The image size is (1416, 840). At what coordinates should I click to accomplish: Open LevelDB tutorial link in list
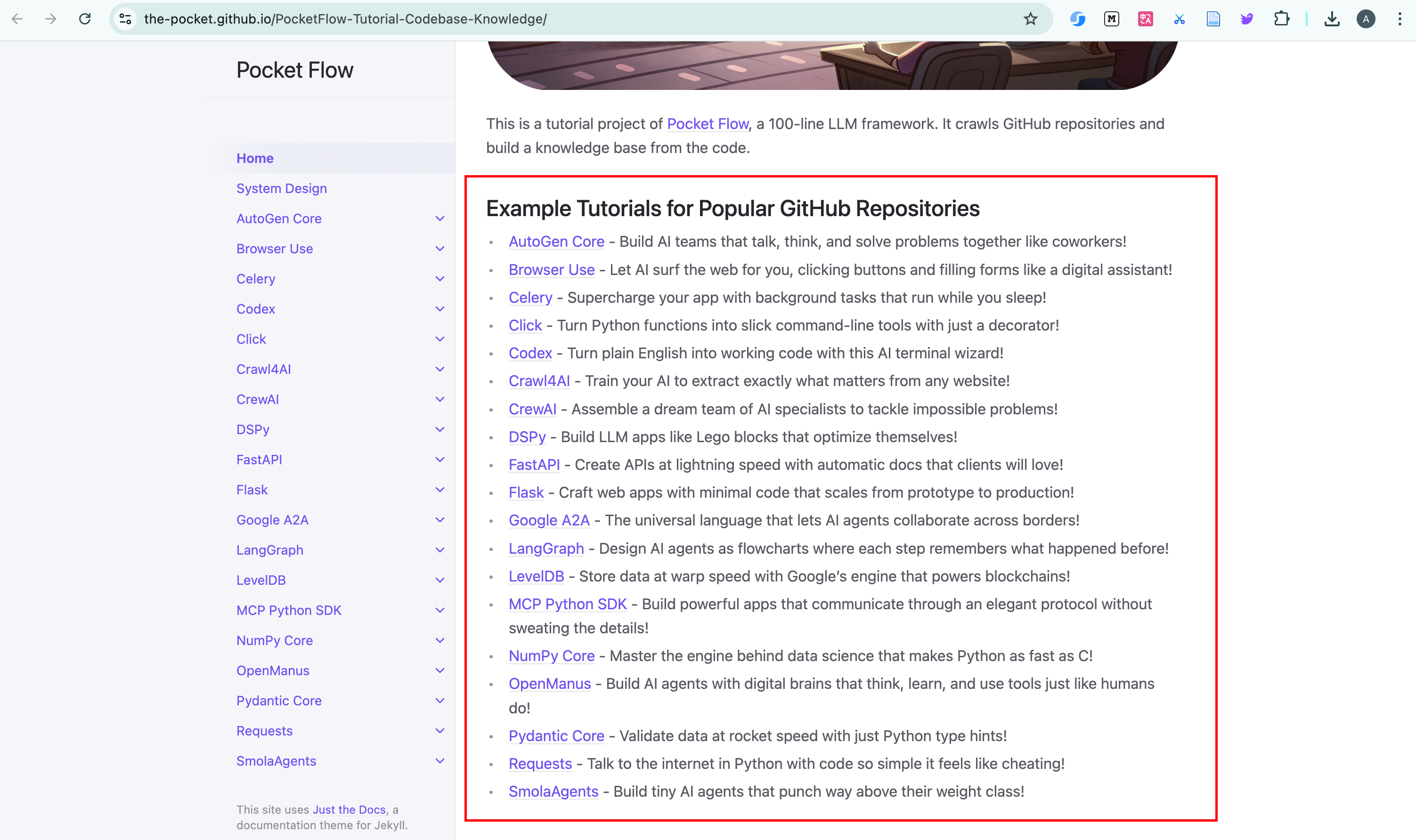click(536, 576)
